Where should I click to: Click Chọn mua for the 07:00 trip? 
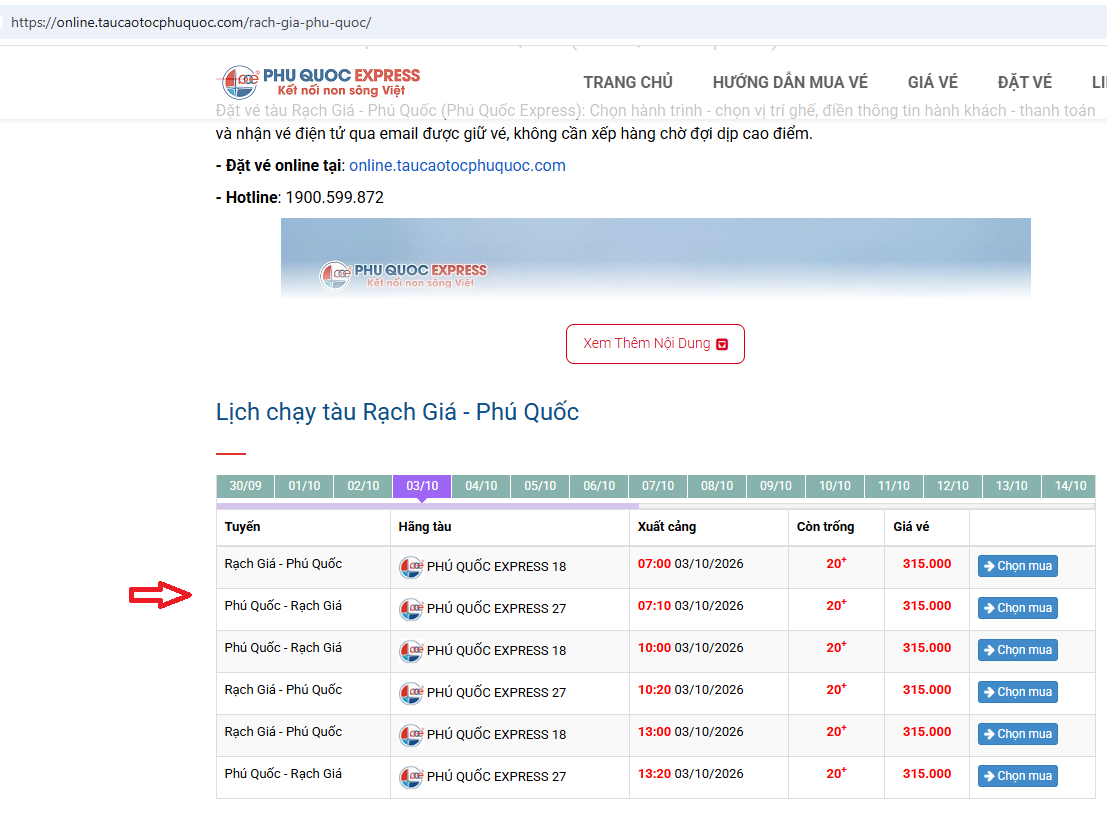[x=1017, y=566]
